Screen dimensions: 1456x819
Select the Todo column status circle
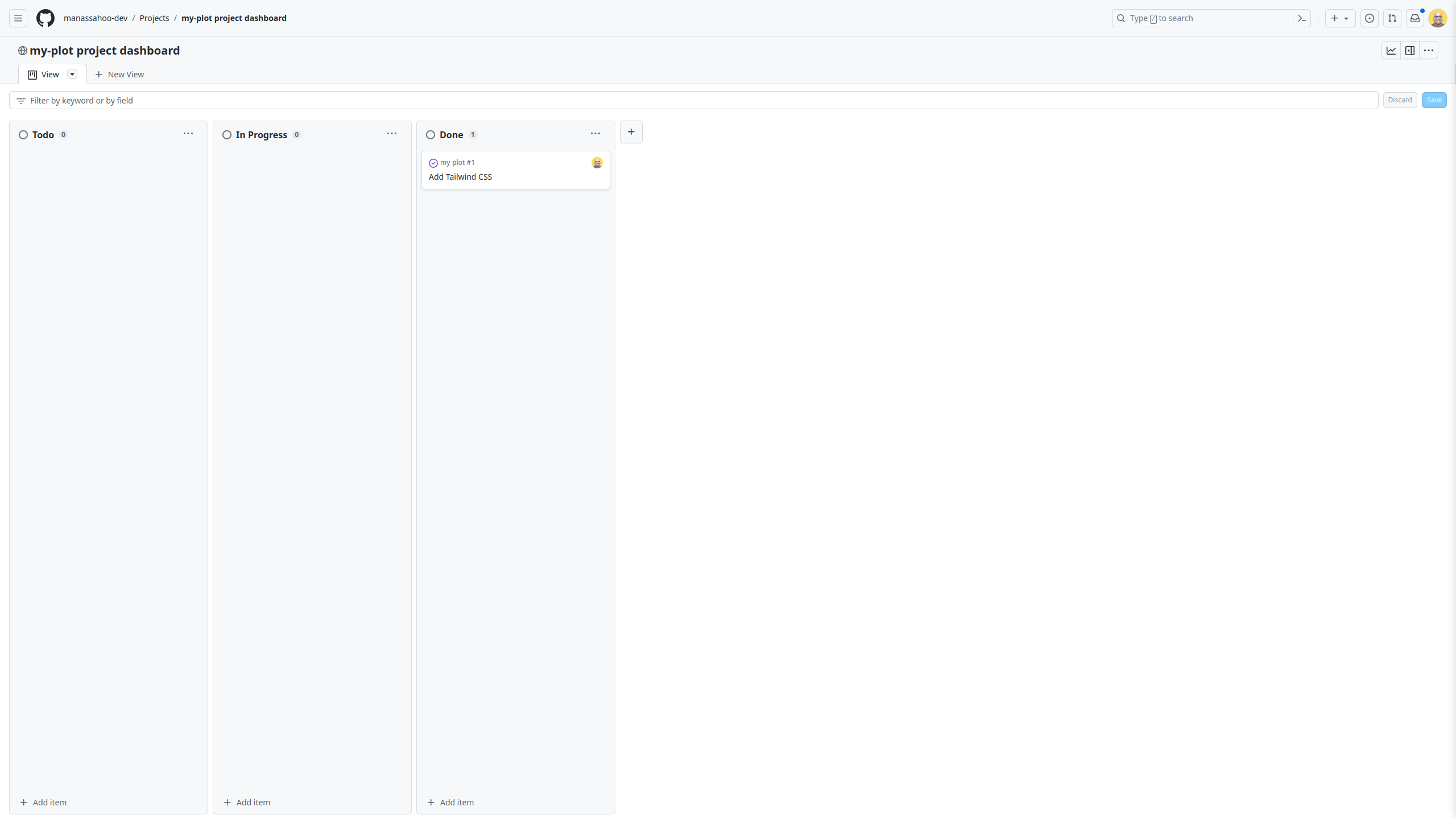pos(23,135)
